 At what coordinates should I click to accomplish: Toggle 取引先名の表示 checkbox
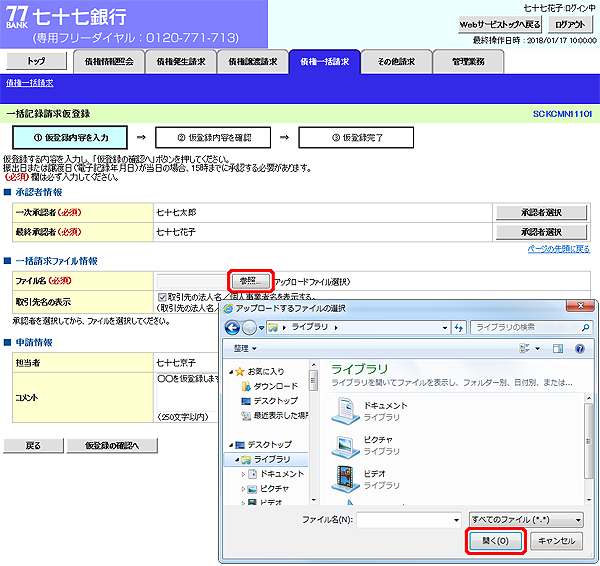tap(162, 297)
